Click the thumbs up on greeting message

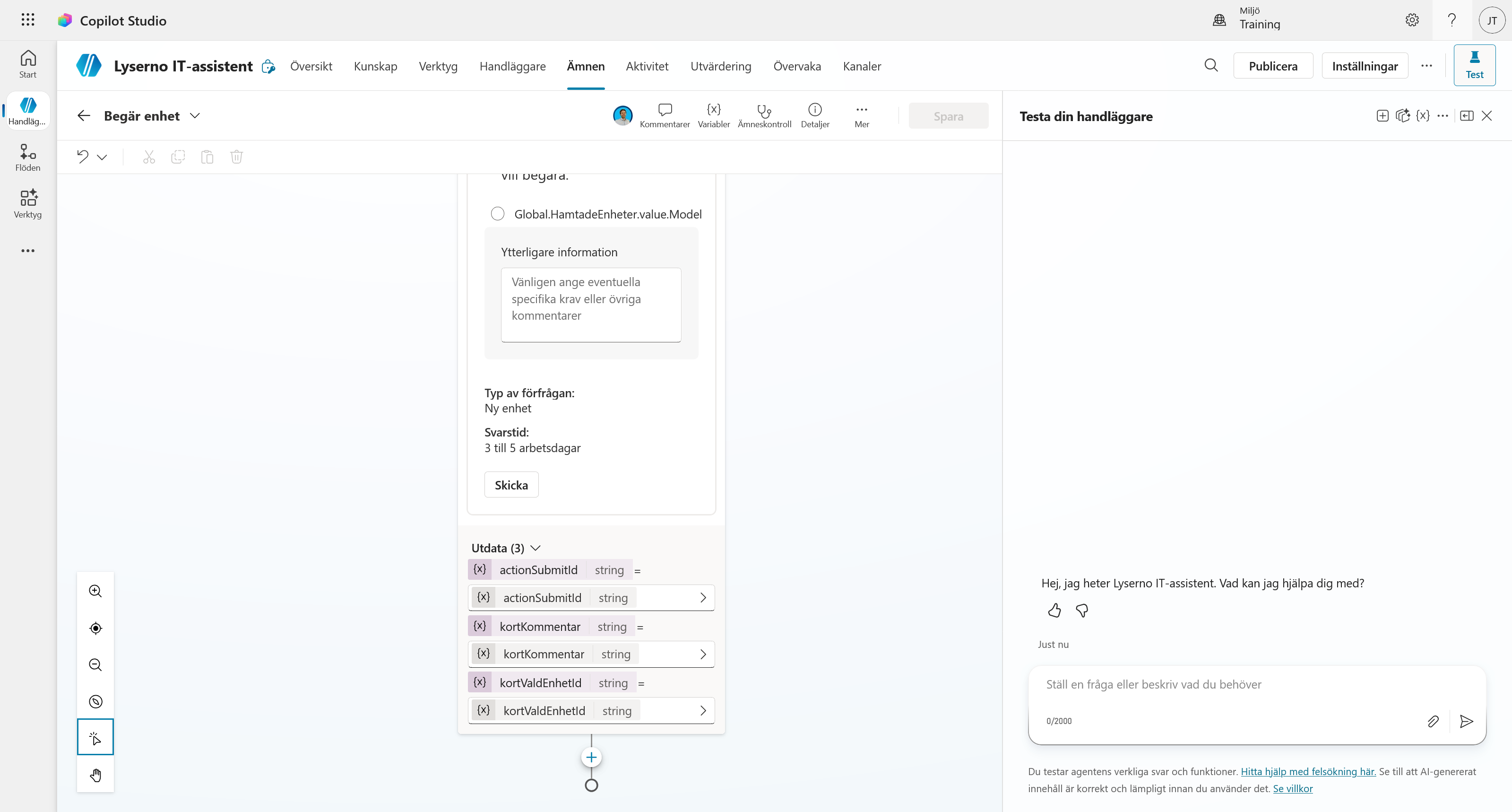1054,611
